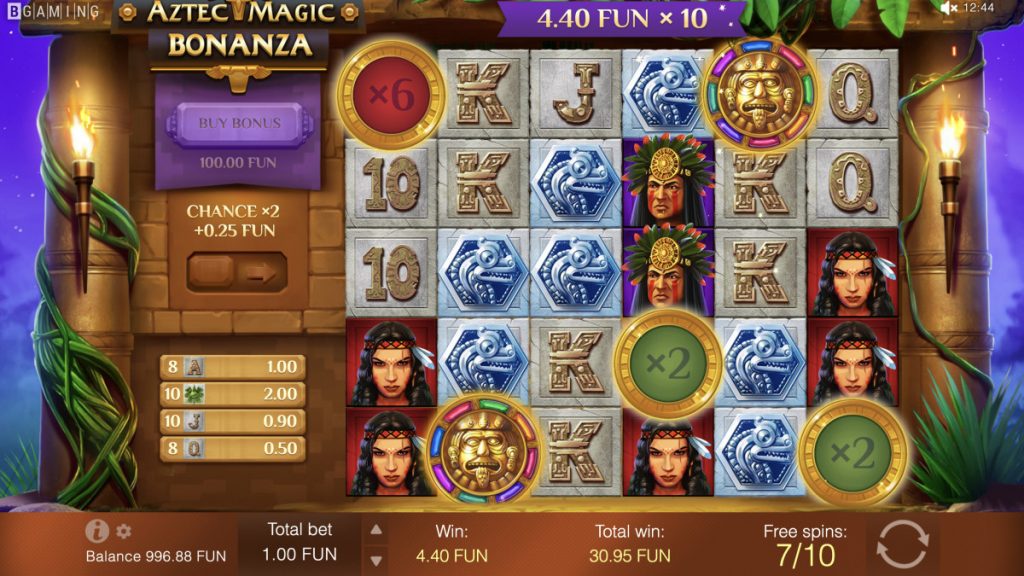Screen dimensions: 1024x576
Task: Open the info paytable icon
Action: click(x=97, y=531)
